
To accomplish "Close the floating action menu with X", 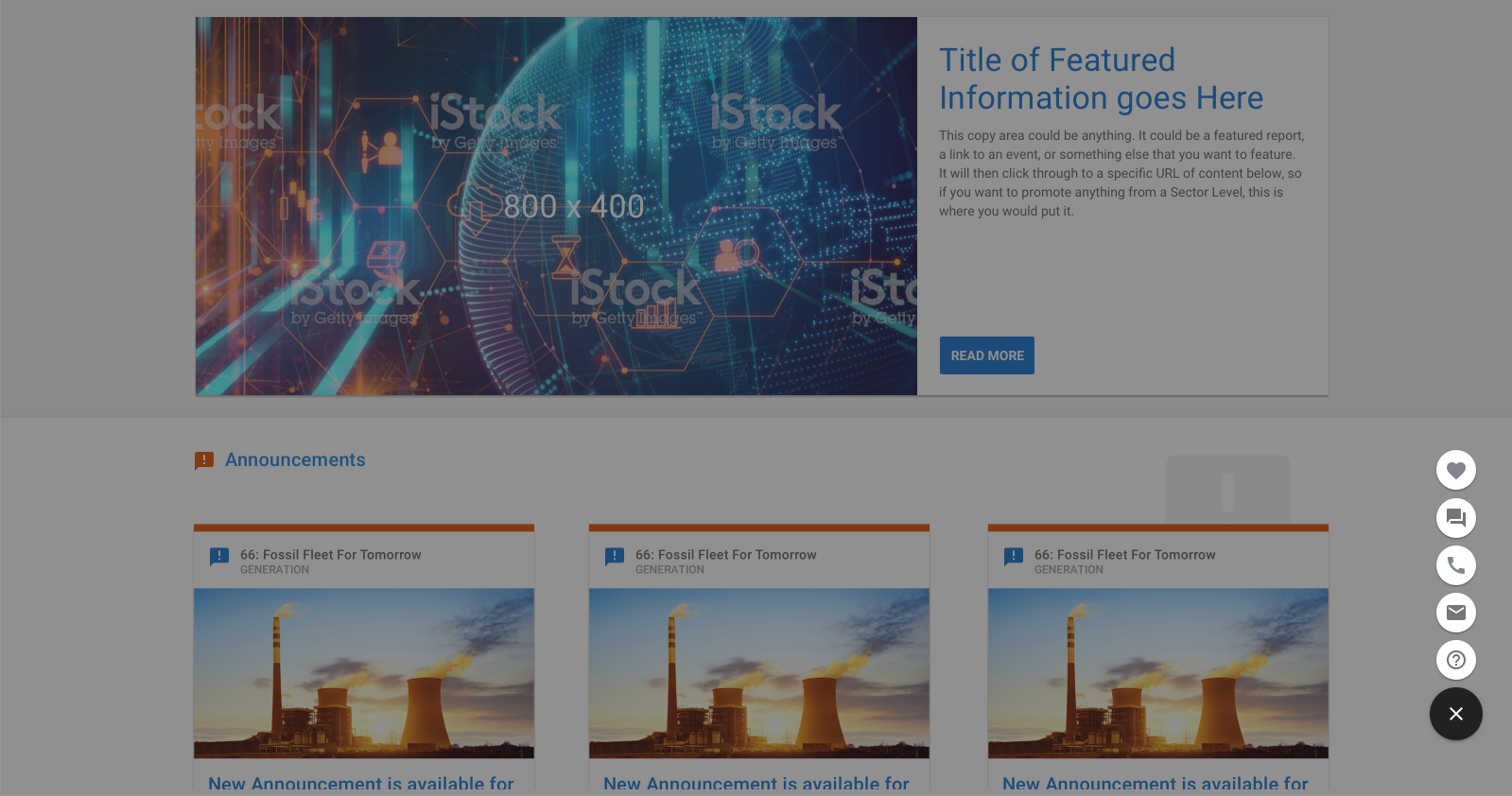I will 1456,714.
